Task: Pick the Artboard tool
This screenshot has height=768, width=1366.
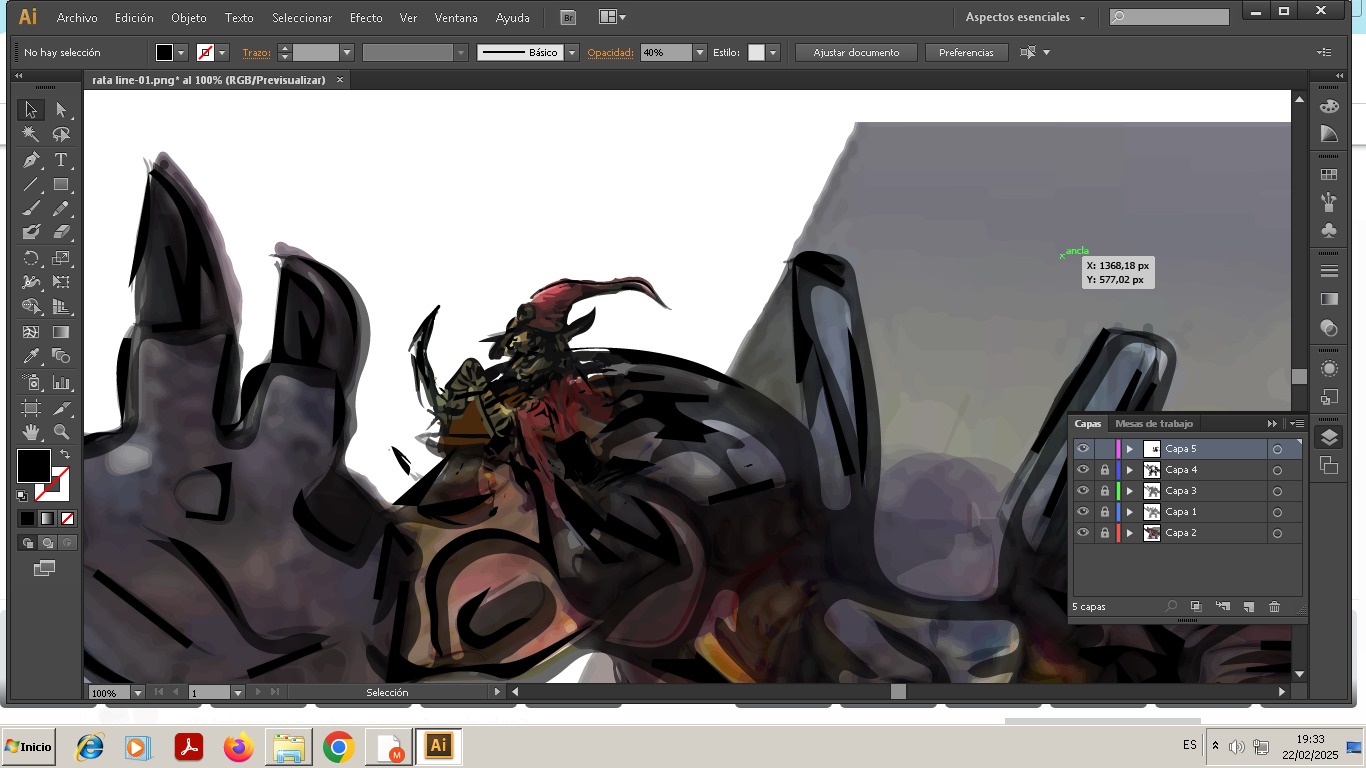Action: [x=31, y=408]
